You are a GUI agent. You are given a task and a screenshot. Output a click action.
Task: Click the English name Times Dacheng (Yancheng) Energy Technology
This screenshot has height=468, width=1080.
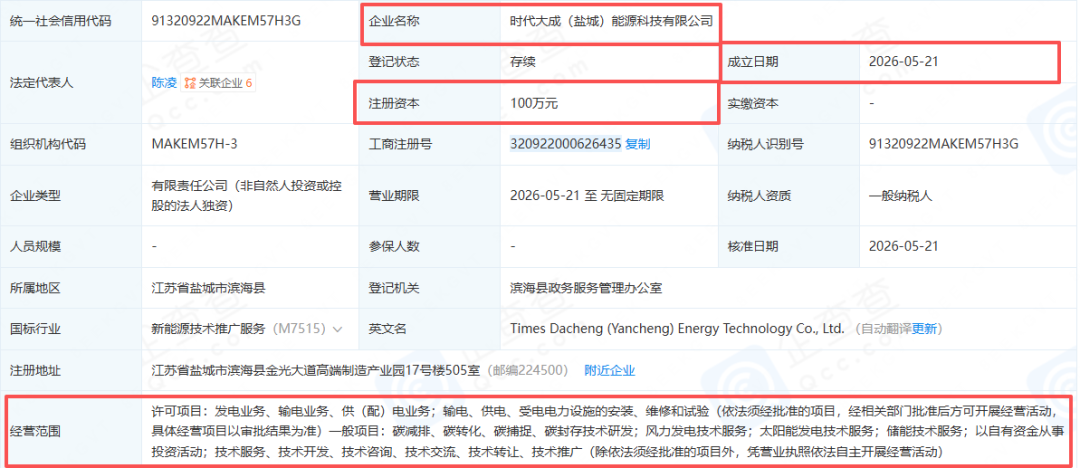[677, 329]
